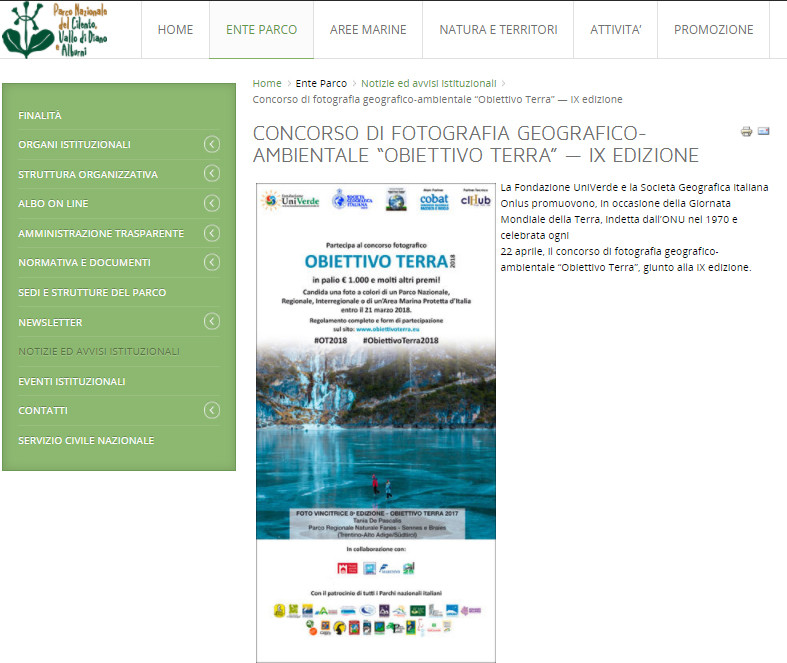Viewport: 787px width, 663px height.
Task: Select Natura e Territori menu
Action: click(x=498, y=30)
